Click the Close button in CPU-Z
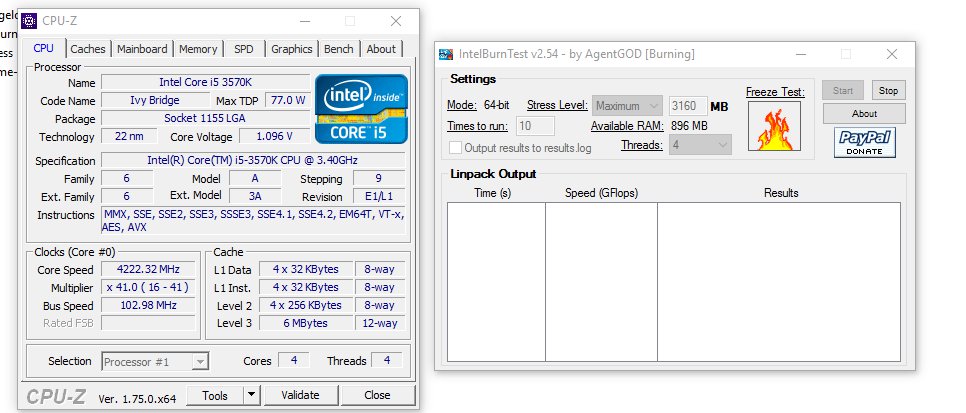 point(377,395)
